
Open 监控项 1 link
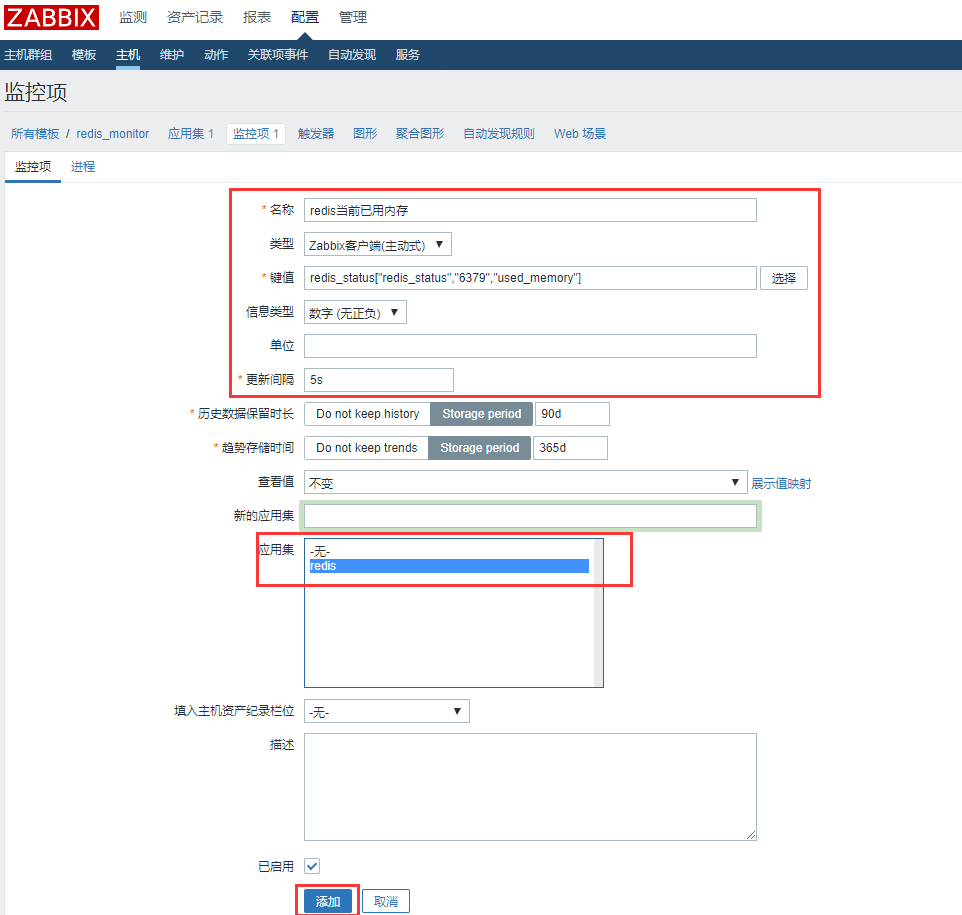256,134
